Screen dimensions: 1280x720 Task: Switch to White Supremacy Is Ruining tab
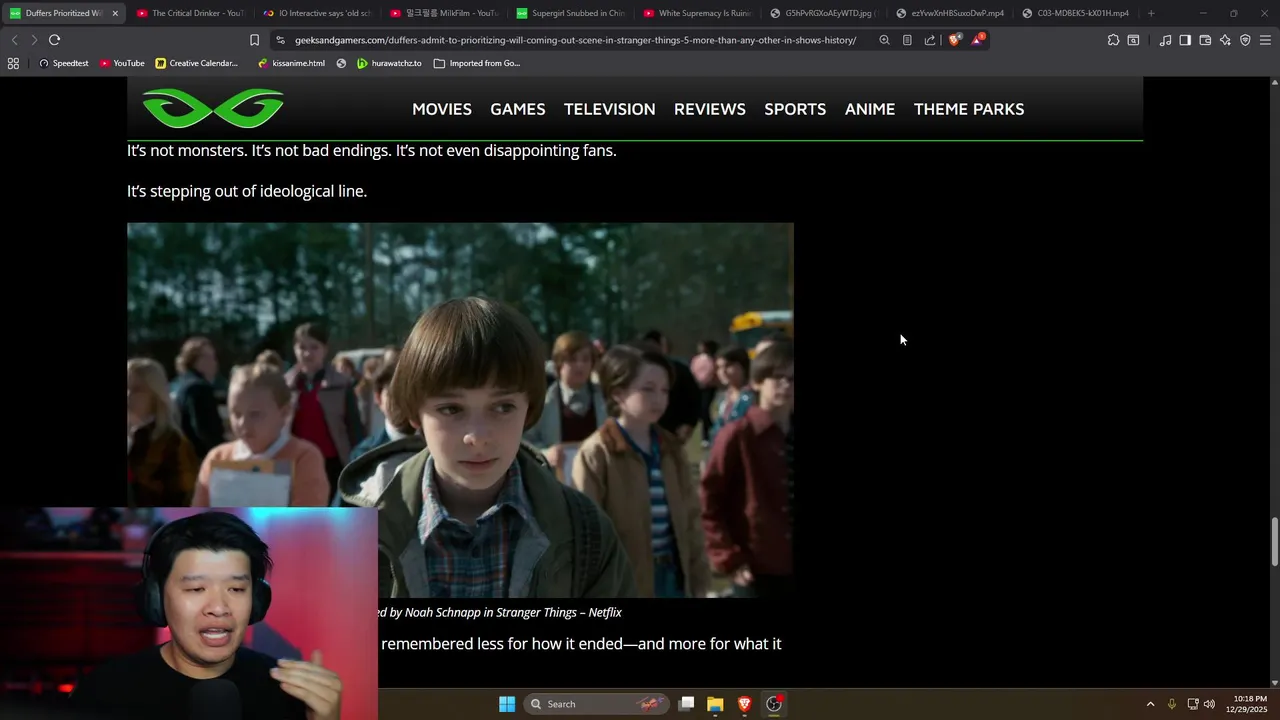(697, 13)
